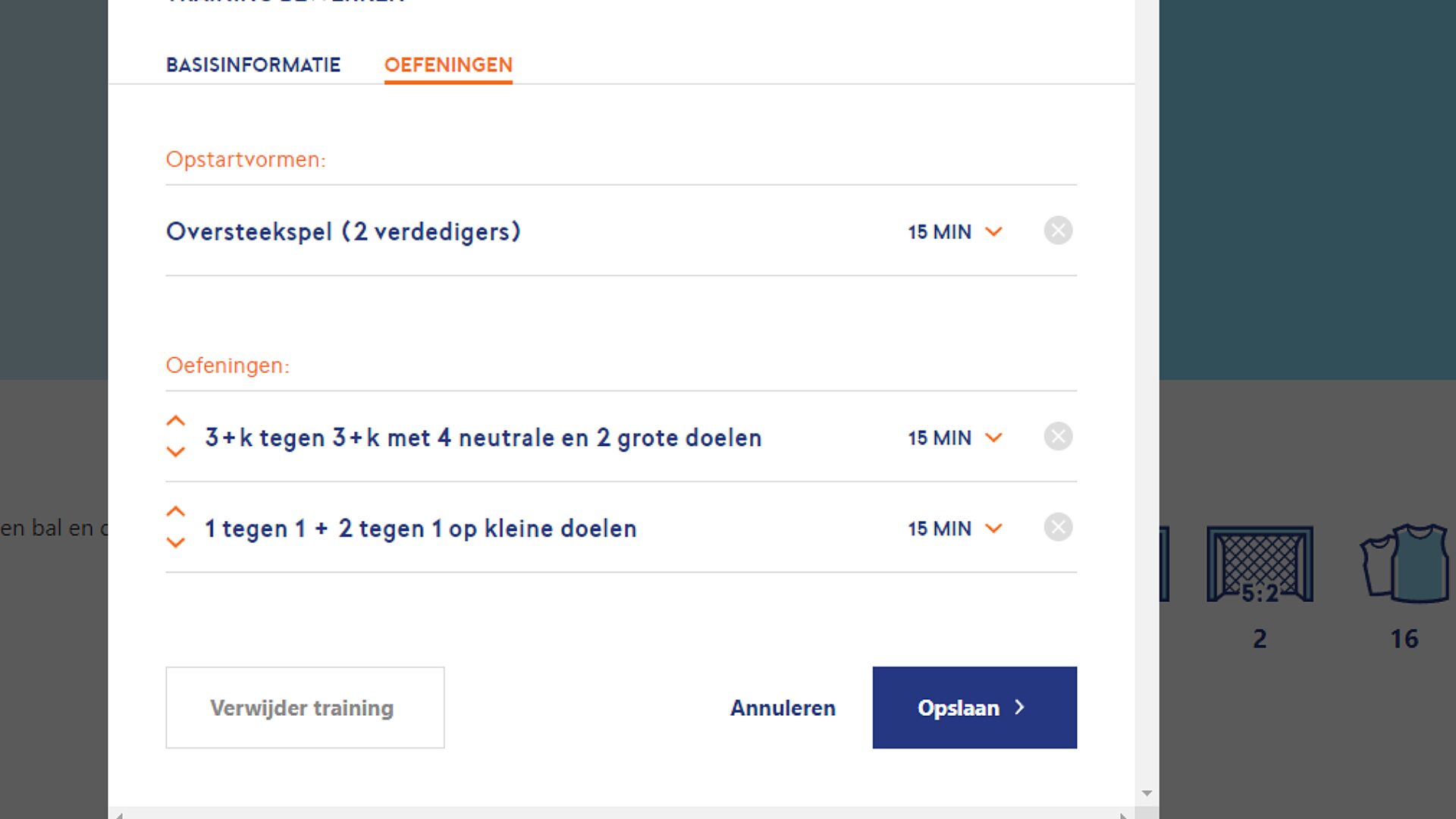Viewport: 1456px width, 819px height.
Task: Click the goal icon behind the dialog
Action: pos(1260,565)
